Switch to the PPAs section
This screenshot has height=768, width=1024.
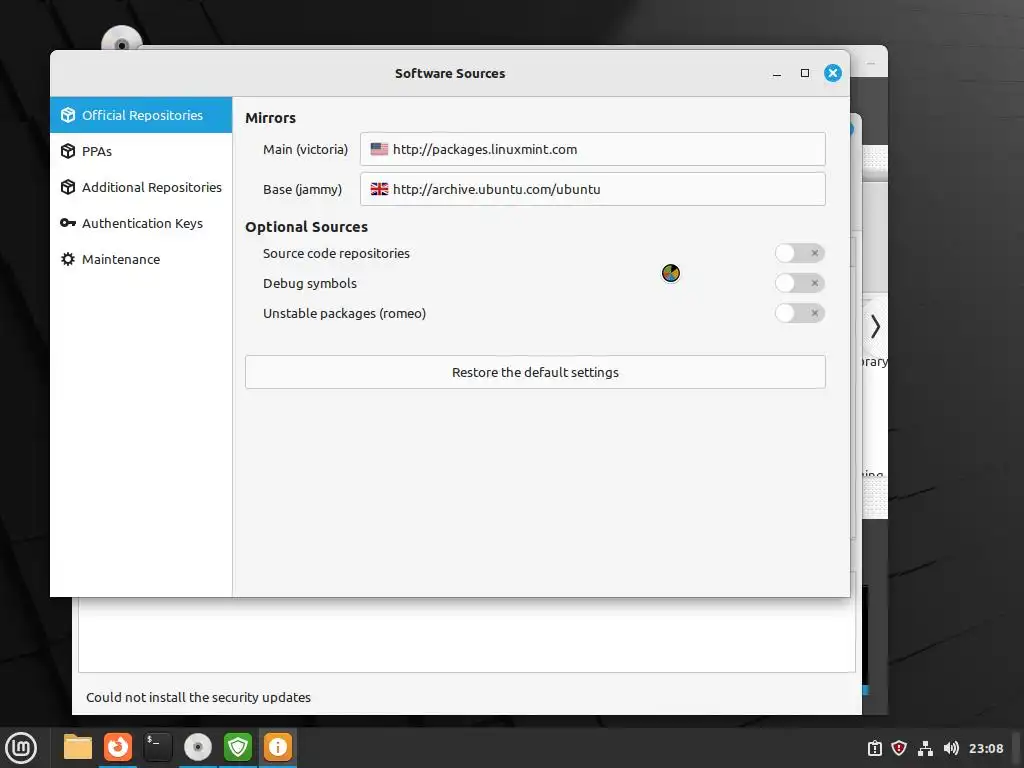pos(141,151)
